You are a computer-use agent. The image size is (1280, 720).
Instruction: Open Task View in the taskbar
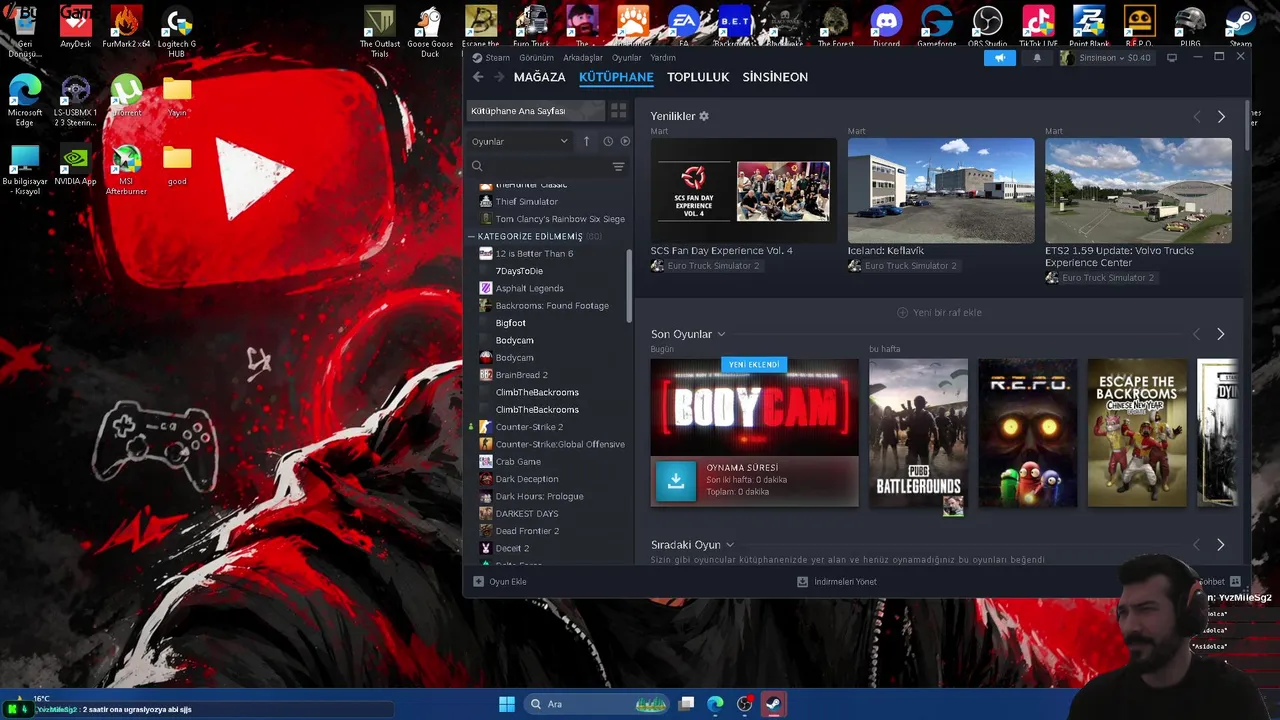pyautogui.click(x=686, y=704)
